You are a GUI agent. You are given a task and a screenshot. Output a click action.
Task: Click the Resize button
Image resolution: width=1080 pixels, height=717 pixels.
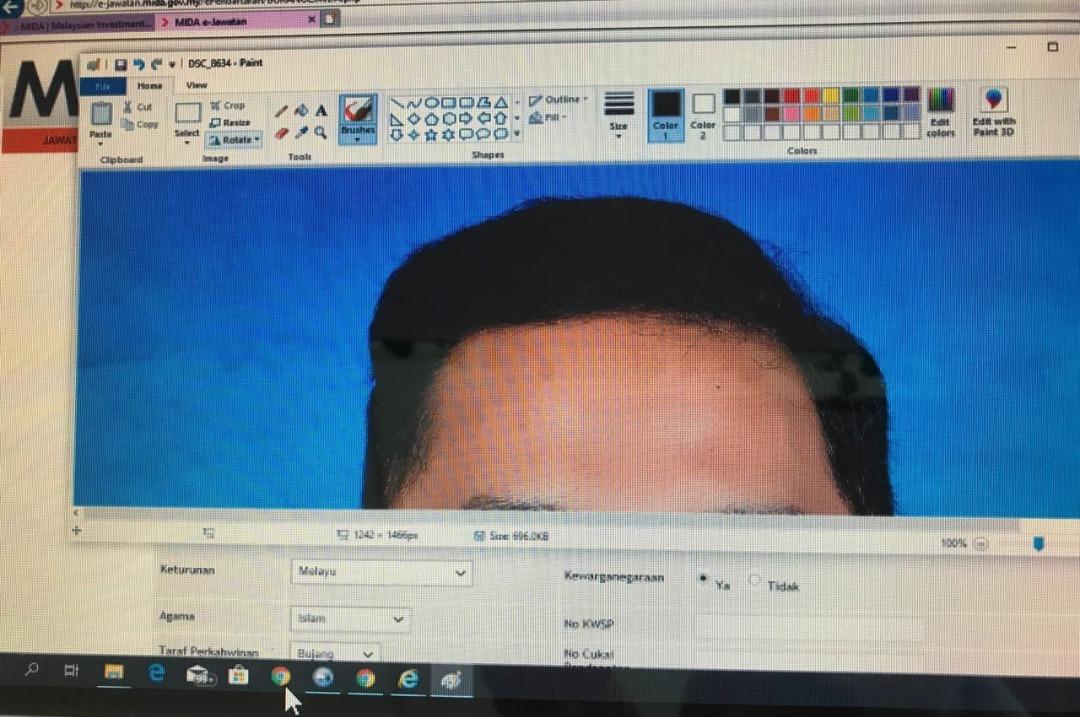click(x=230, y=122)
